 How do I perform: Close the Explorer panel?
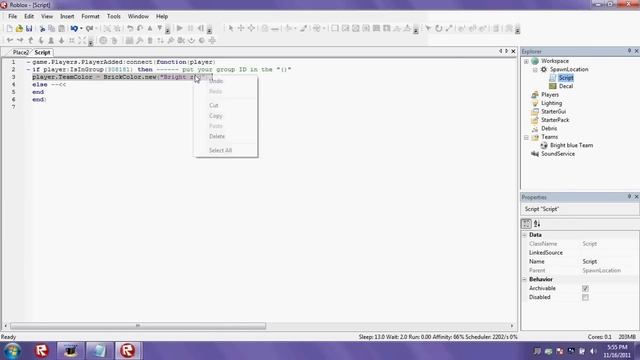tap(636, 51)
